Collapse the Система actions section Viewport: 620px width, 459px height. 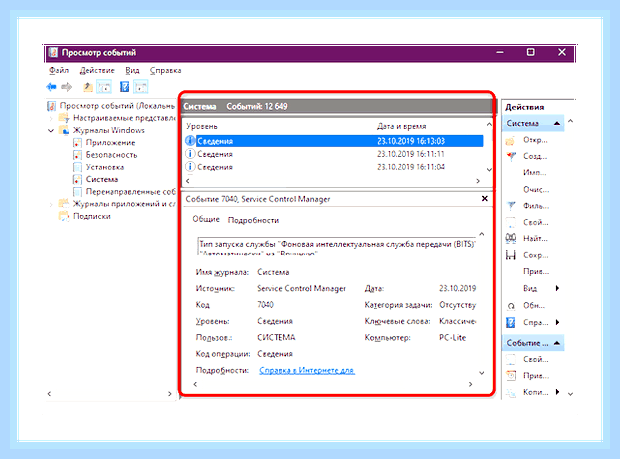tap(557, 123)
